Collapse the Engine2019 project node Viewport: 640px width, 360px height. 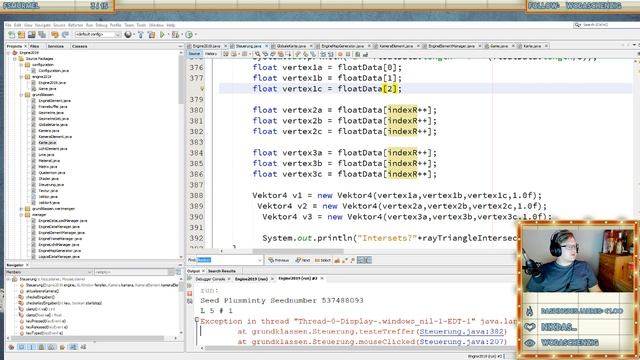coord(9,53)
